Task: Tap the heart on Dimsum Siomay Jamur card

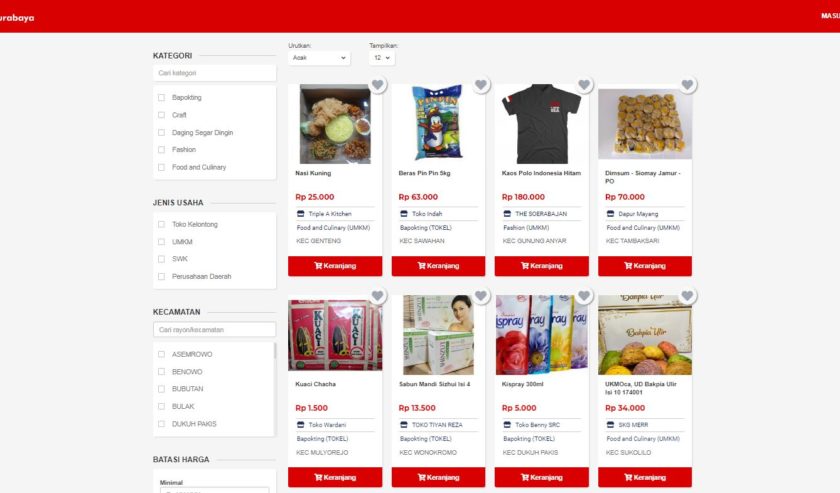Action: coord(687,85)
